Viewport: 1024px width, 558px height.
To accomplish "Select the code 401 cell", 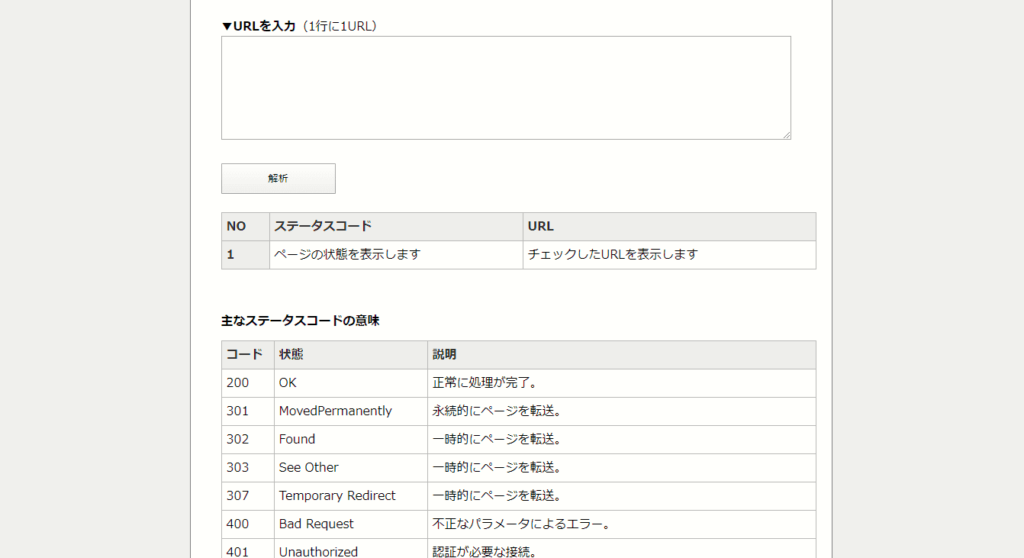I will coord(248,549).
